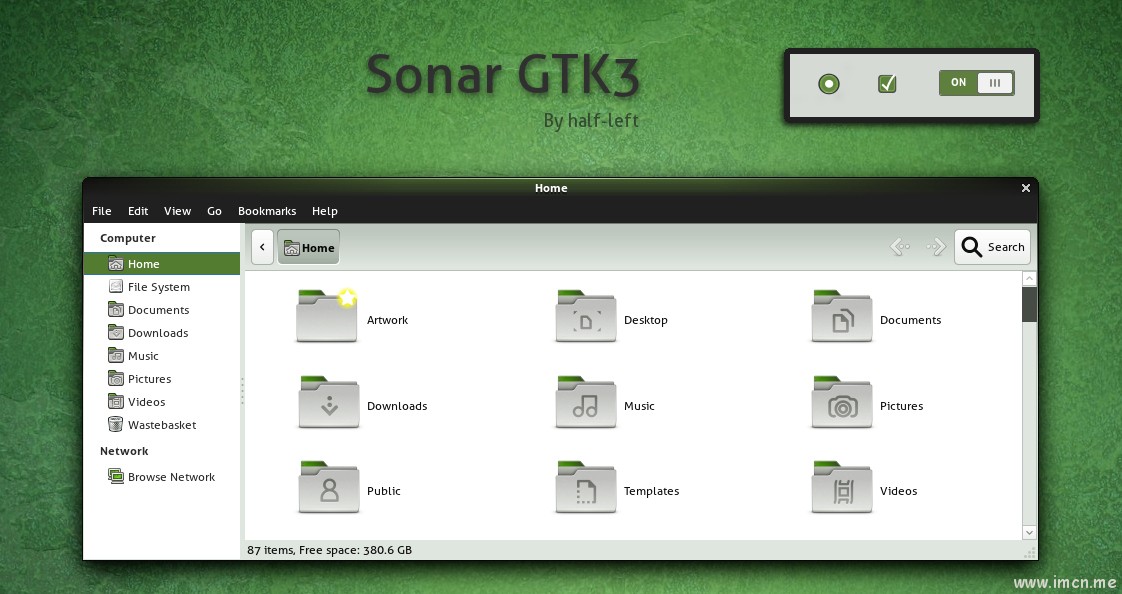Click the Videos icon in sidebar
Screen dimensions: 1122x594
(x=115, y=401)
